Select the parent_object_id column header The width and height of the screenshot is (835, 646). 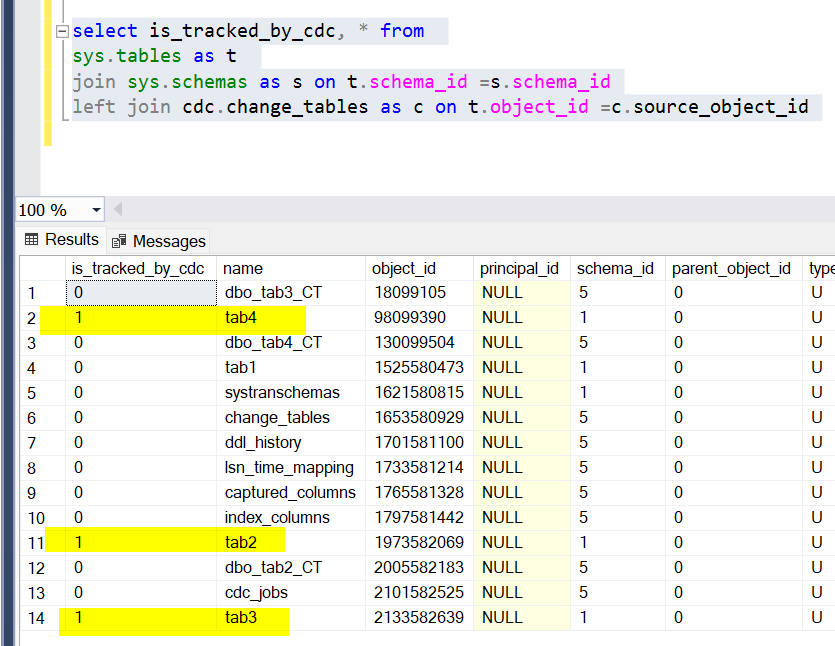pos(733,268)
